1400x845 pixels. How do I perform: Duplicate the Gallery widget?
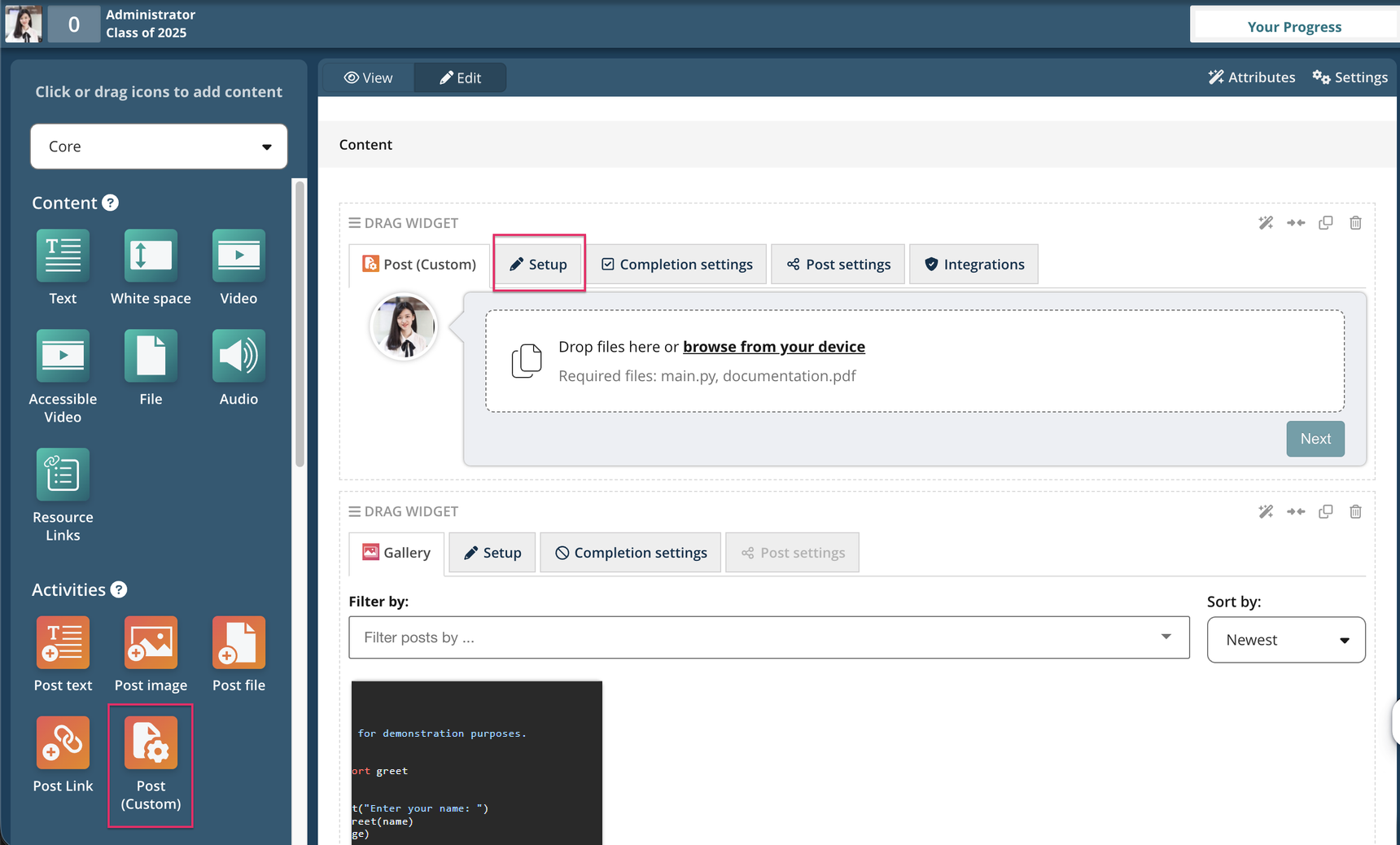coord(1325,511)
